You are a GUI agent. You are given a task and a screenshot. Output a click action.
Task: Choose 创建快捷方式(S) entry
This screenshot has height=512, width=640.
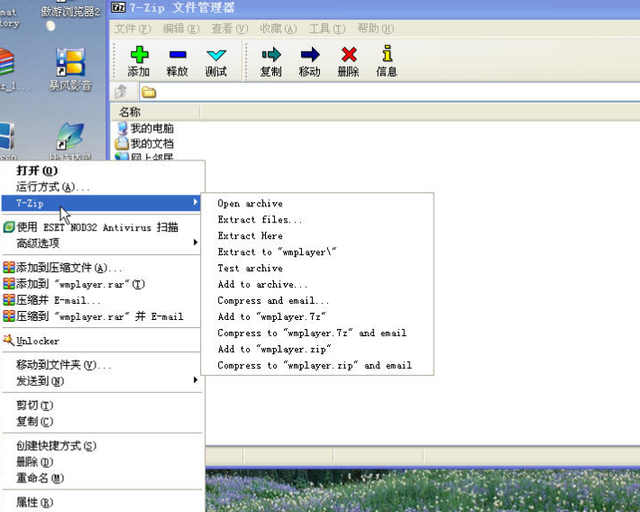click(x=102, y=446)
